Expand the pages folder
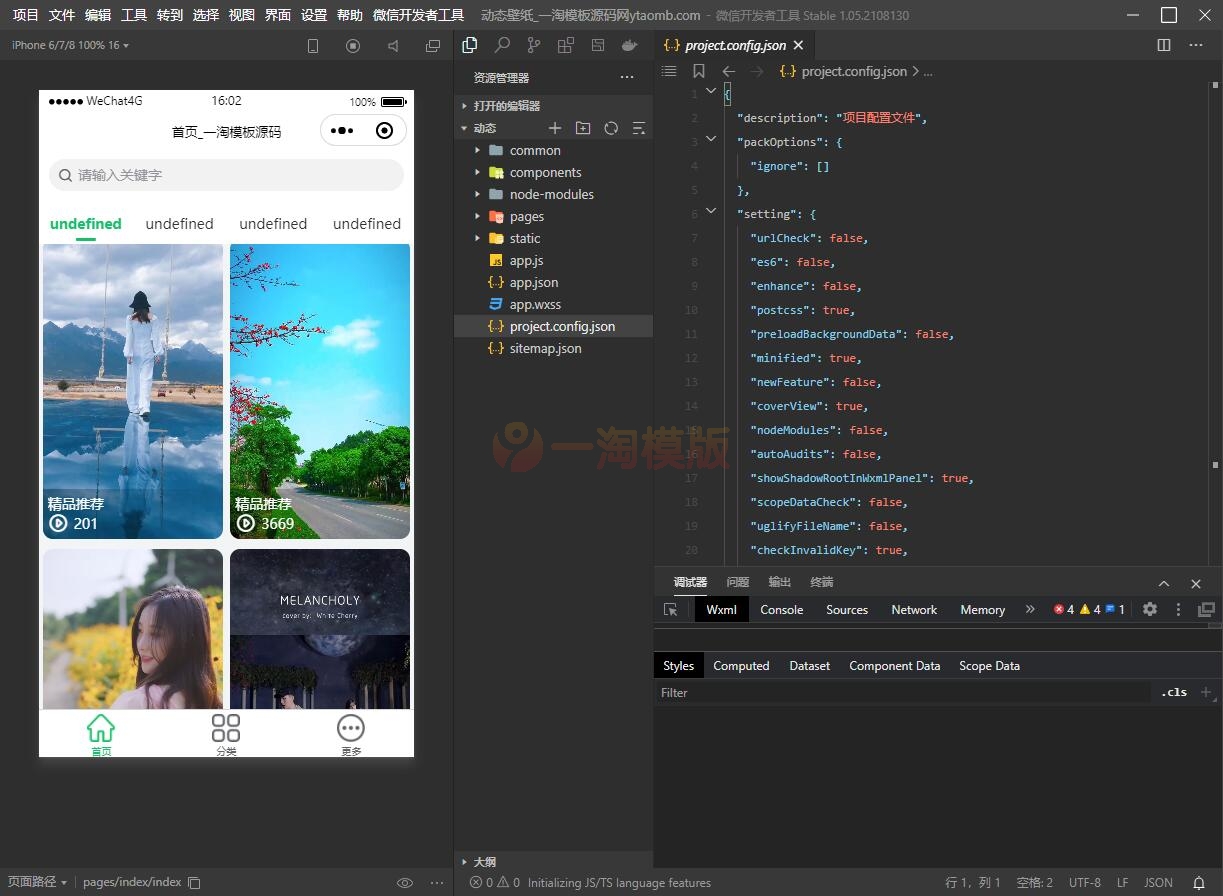This screenshot has height=896, width=1223. (x=526, y=216)
